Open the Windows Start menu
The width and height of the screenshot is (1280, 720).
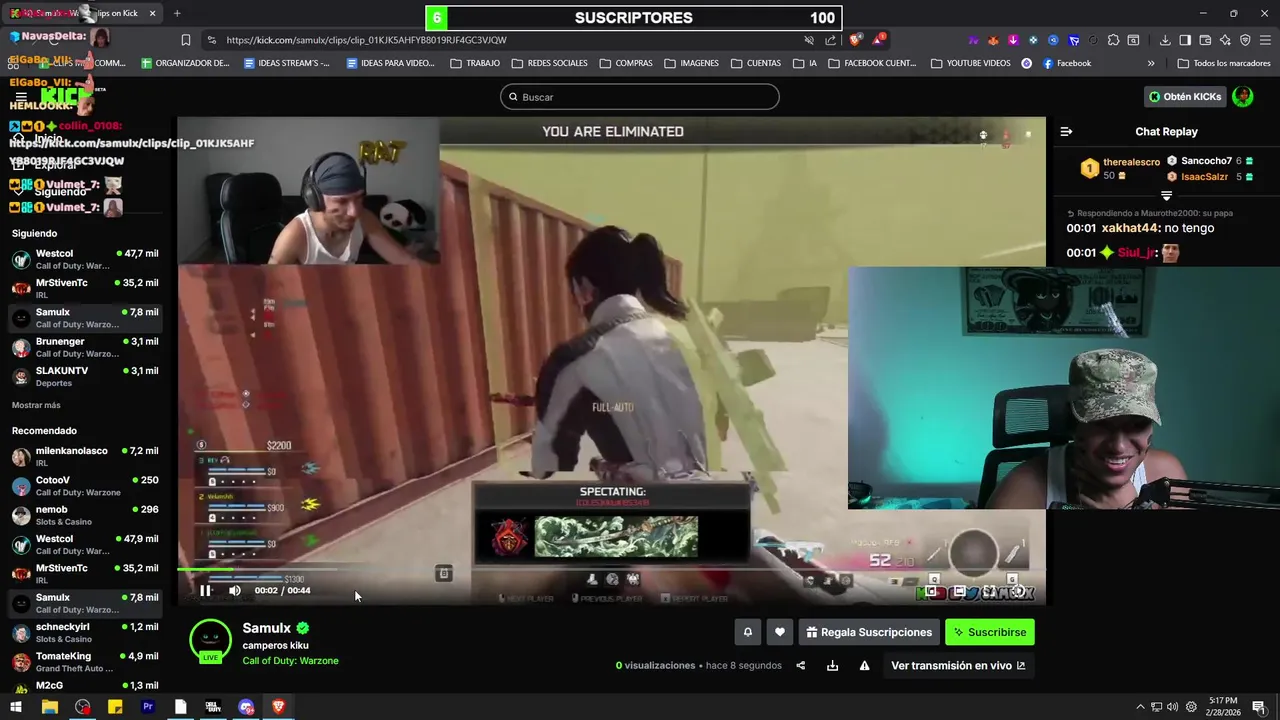[16, 707]
